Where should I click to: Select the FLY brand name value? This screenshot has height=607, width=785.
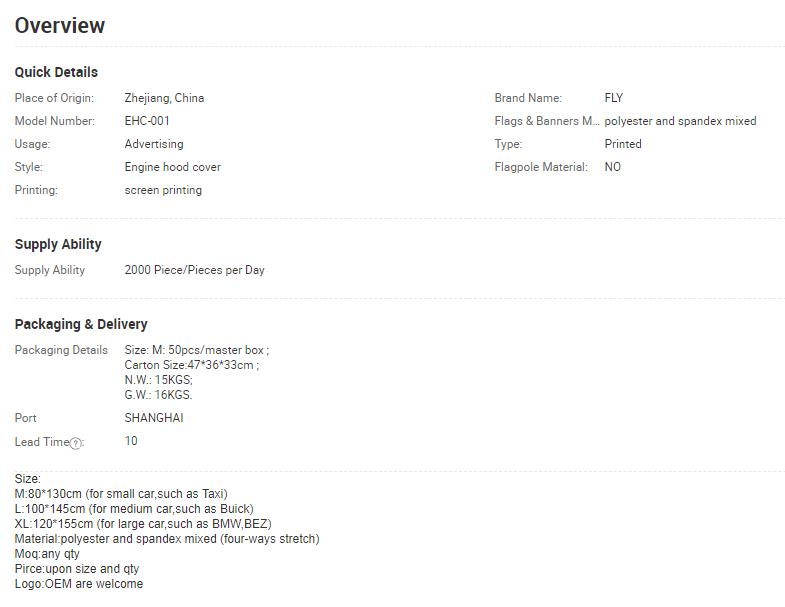614,98
